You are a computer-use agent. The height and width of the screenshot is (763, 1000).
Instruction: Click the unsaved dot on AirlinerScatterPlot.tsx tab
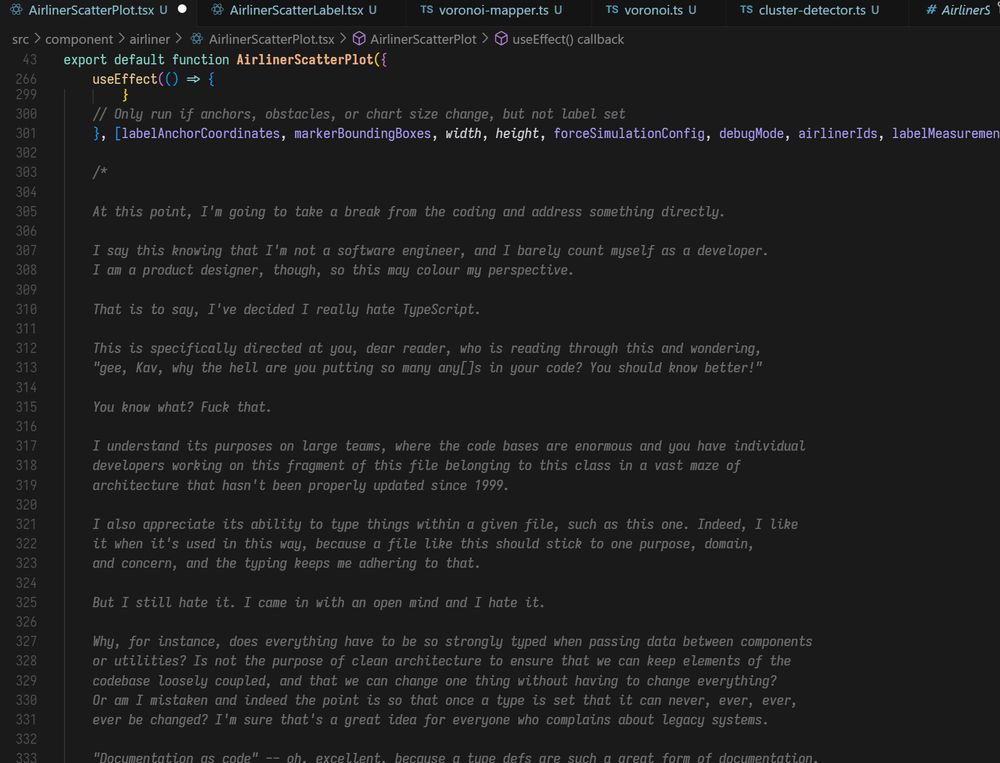pyautogui.click(x=182, y=10)
